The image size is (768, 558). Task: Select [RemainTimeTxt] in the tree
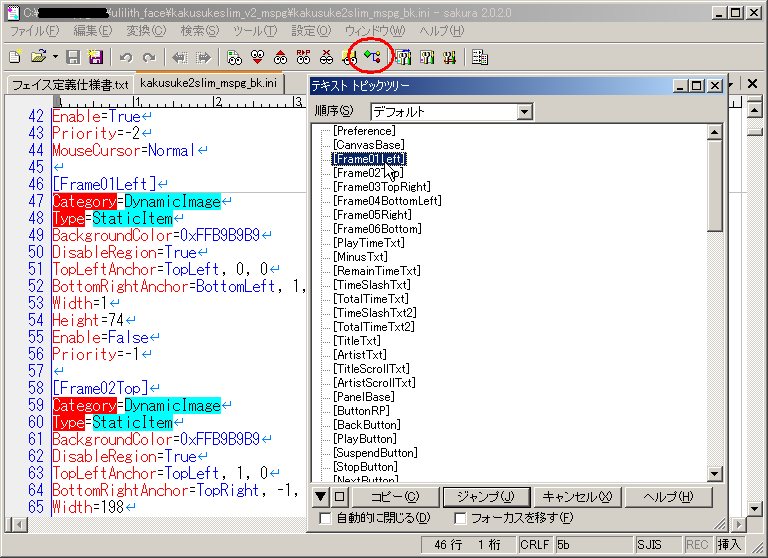pos(377,271)
